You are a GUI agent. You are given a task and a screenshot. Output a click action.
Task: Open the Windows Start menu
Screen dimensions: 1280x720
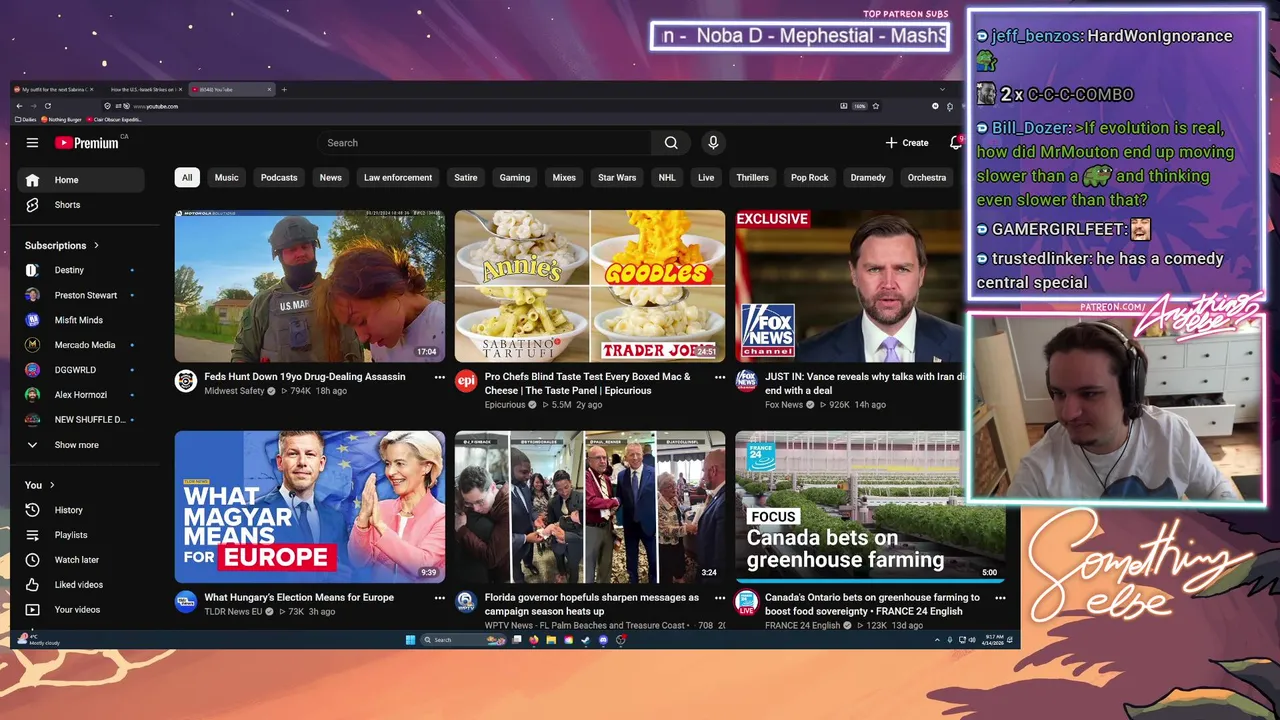[x=410, y=640]
